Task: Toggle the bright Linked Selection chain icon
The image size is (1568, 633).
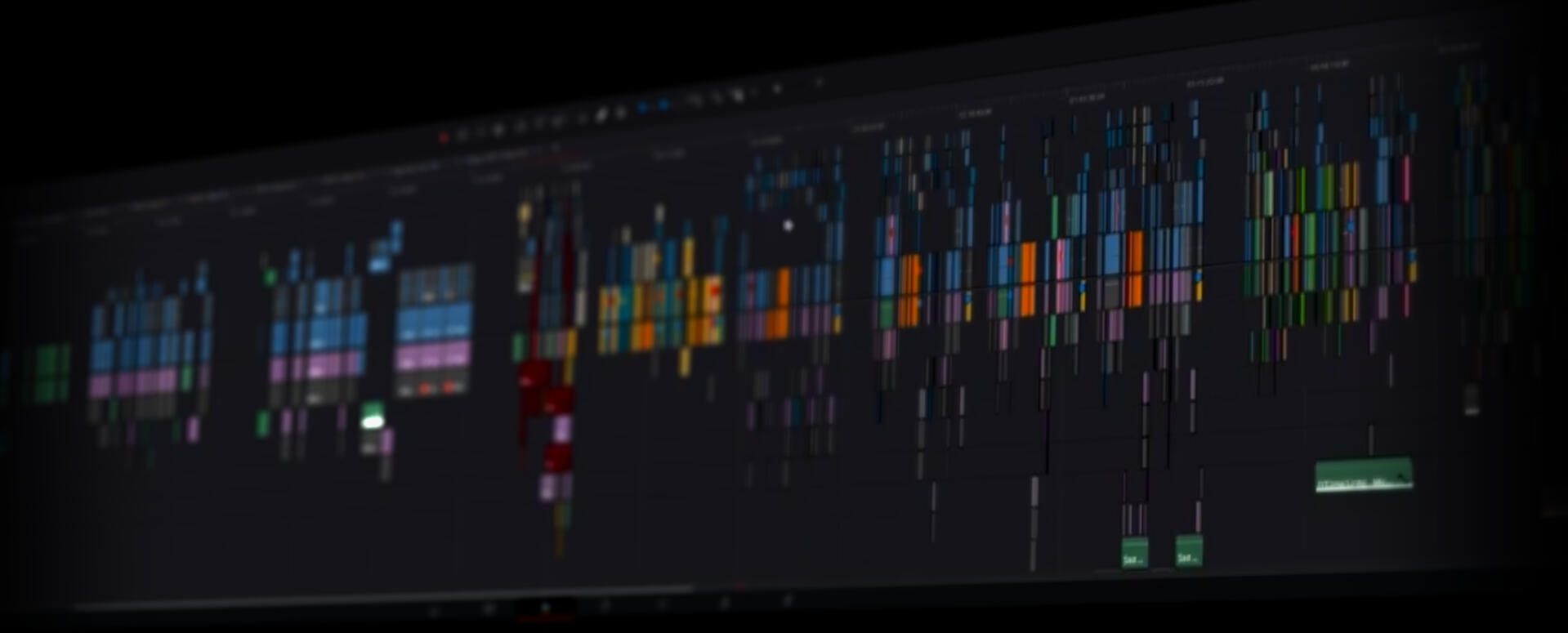Action: click(602, 115)
